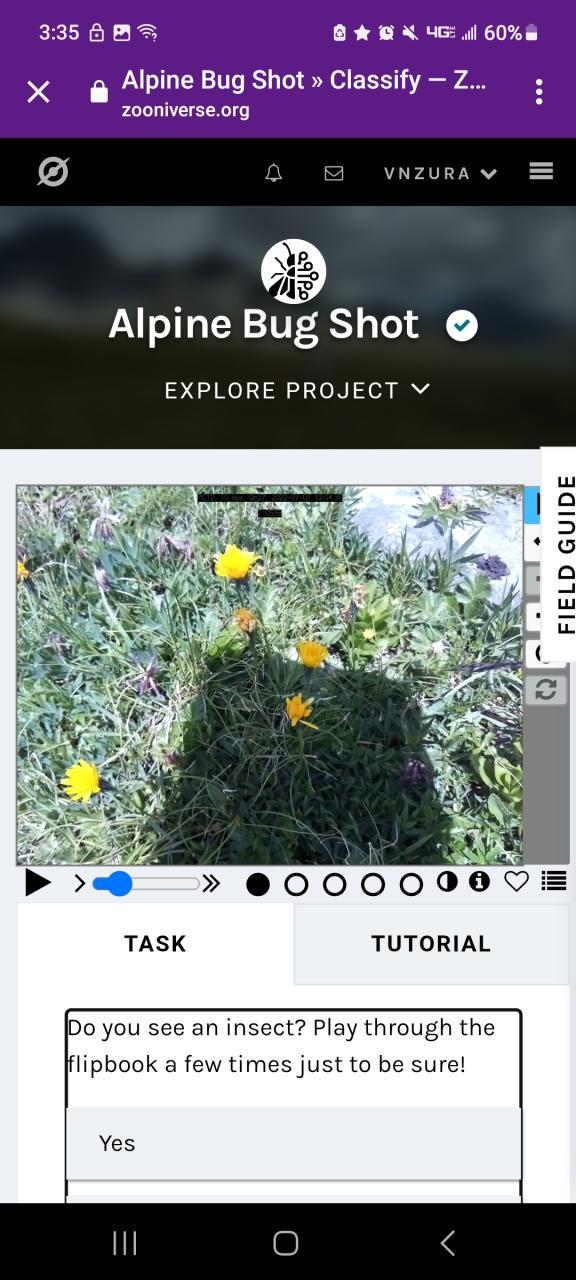The height and width of the screenshot is (1280, 576).
Task: Select the fifth flipbook frame circle
Action: (x=411, y=884)
